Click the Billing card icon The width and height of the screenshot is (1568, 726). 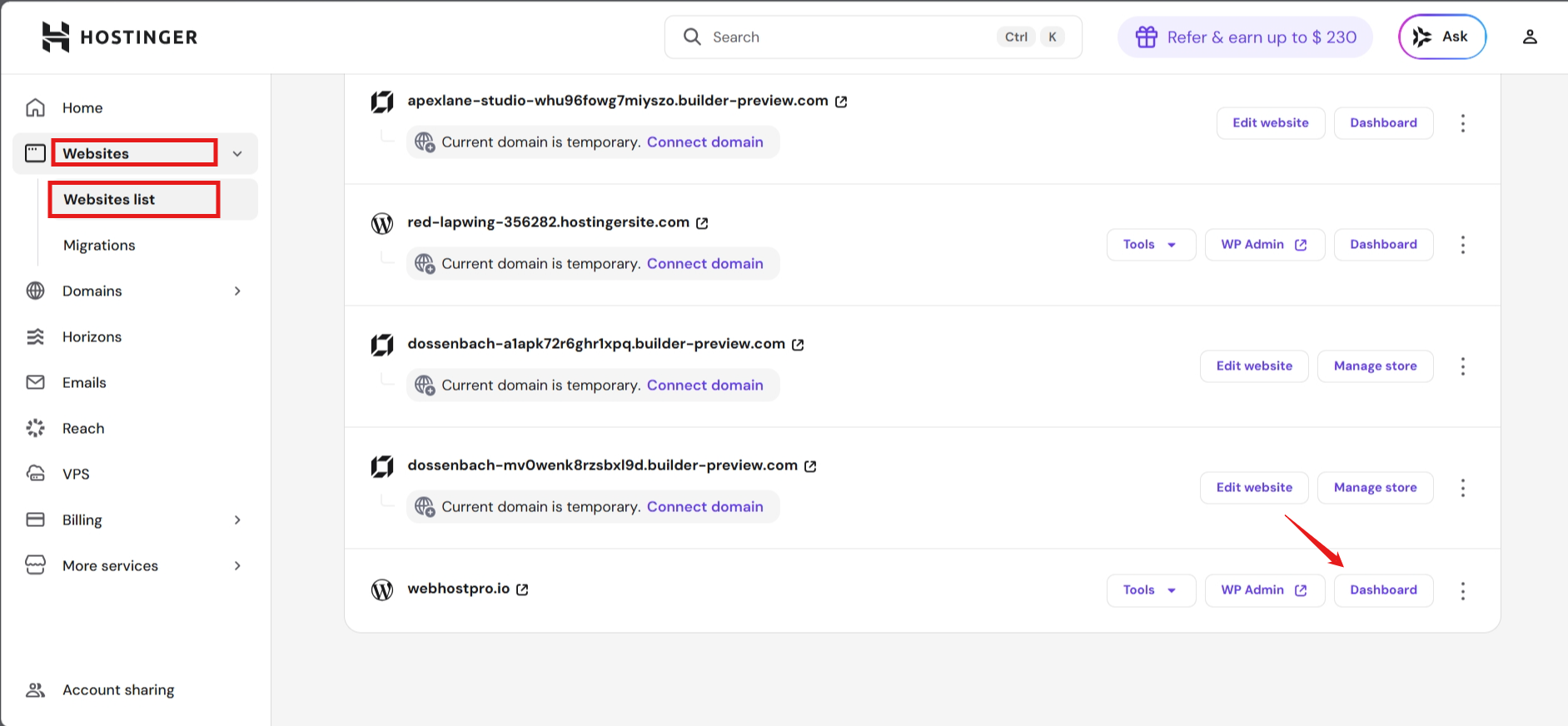coord(35,520)
